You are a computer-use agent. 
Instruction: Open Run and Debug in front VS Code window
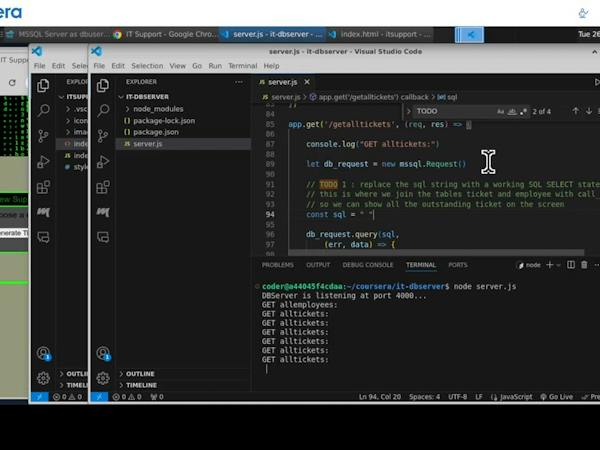point(103,161)
